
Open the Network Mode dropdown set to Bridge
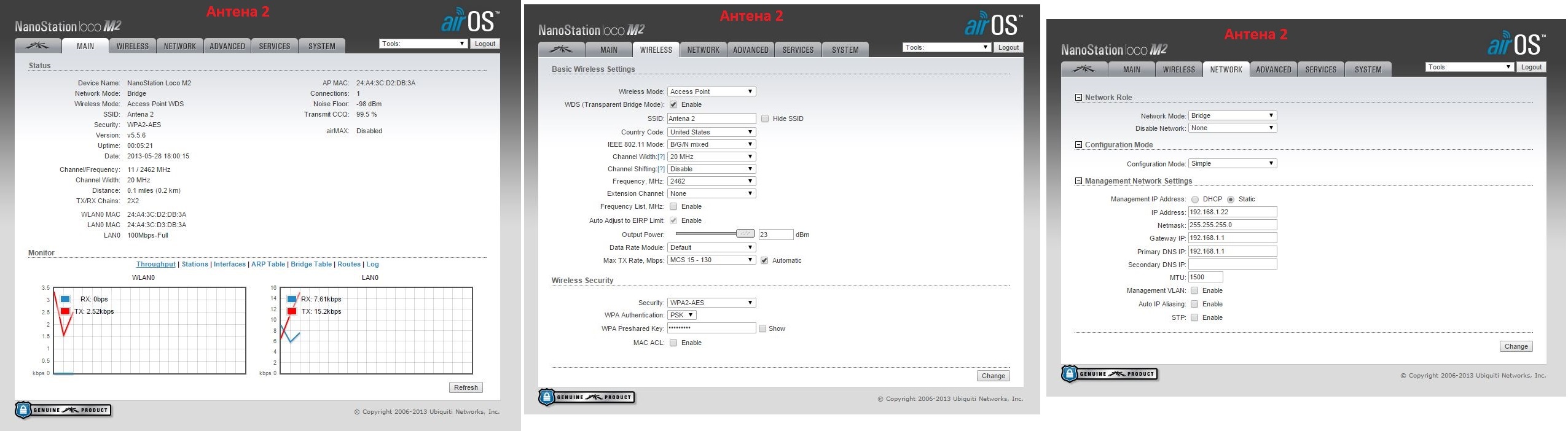1232,115
